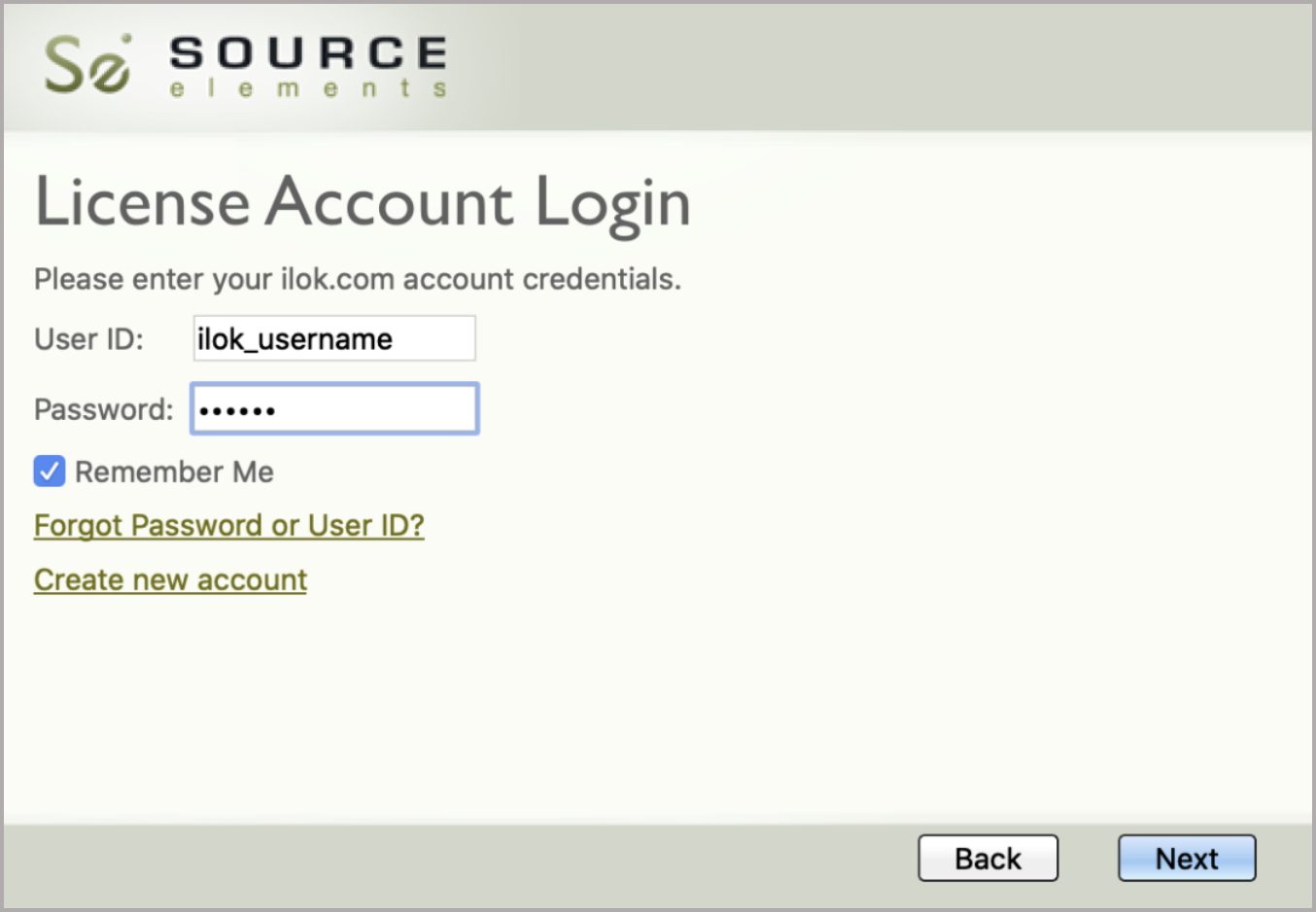Click the 'Remember Me' label text
Image resolution: width=1316 pixels, height=912 pixels.
[174, 473]
